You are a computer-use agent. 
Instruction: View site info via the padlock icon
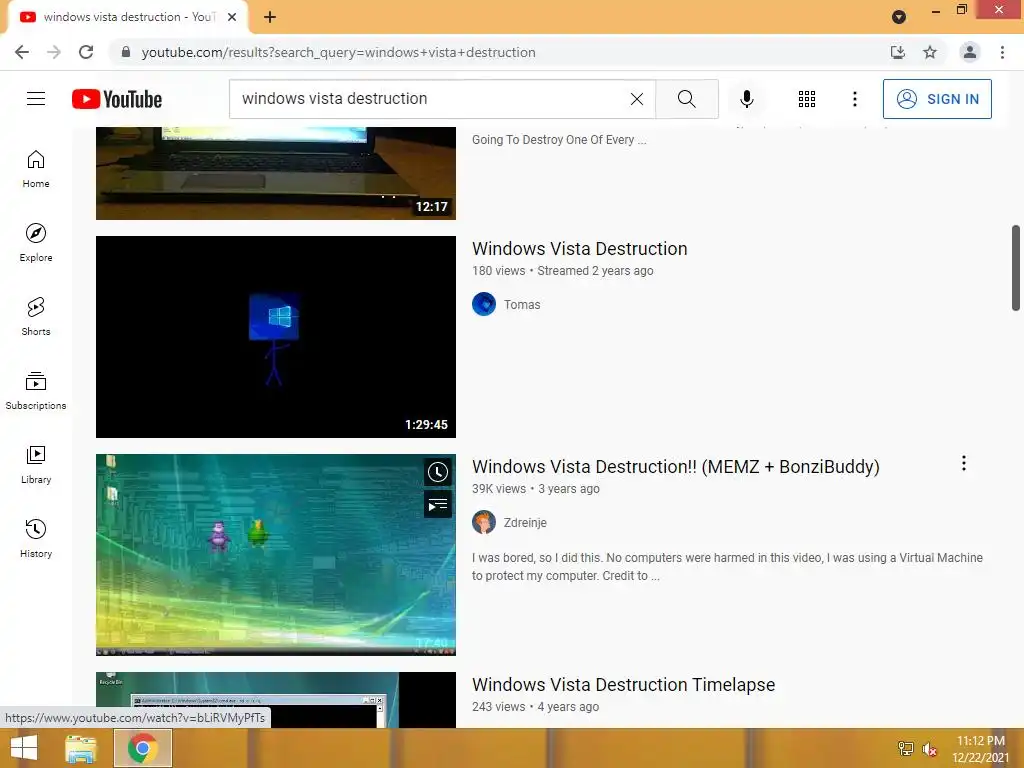[x=126, y=52]
